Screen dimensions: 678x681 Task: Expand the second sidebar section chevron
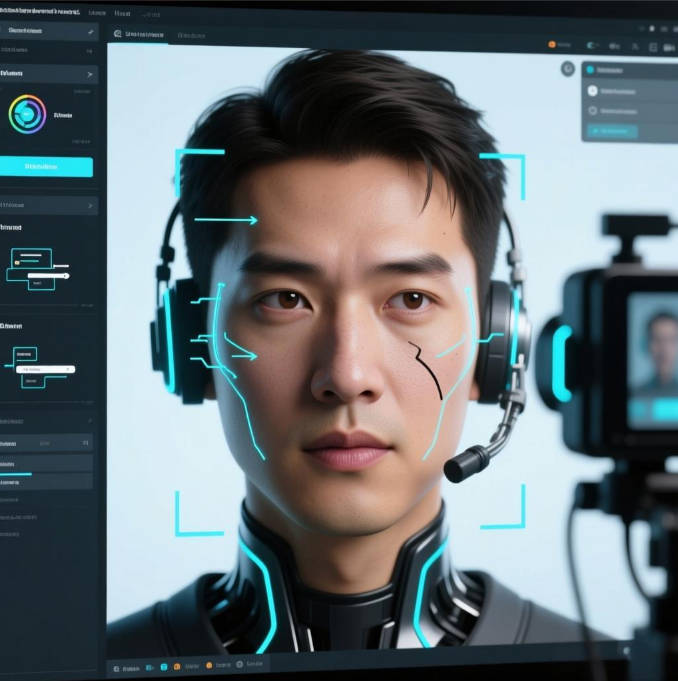(91, 74)
